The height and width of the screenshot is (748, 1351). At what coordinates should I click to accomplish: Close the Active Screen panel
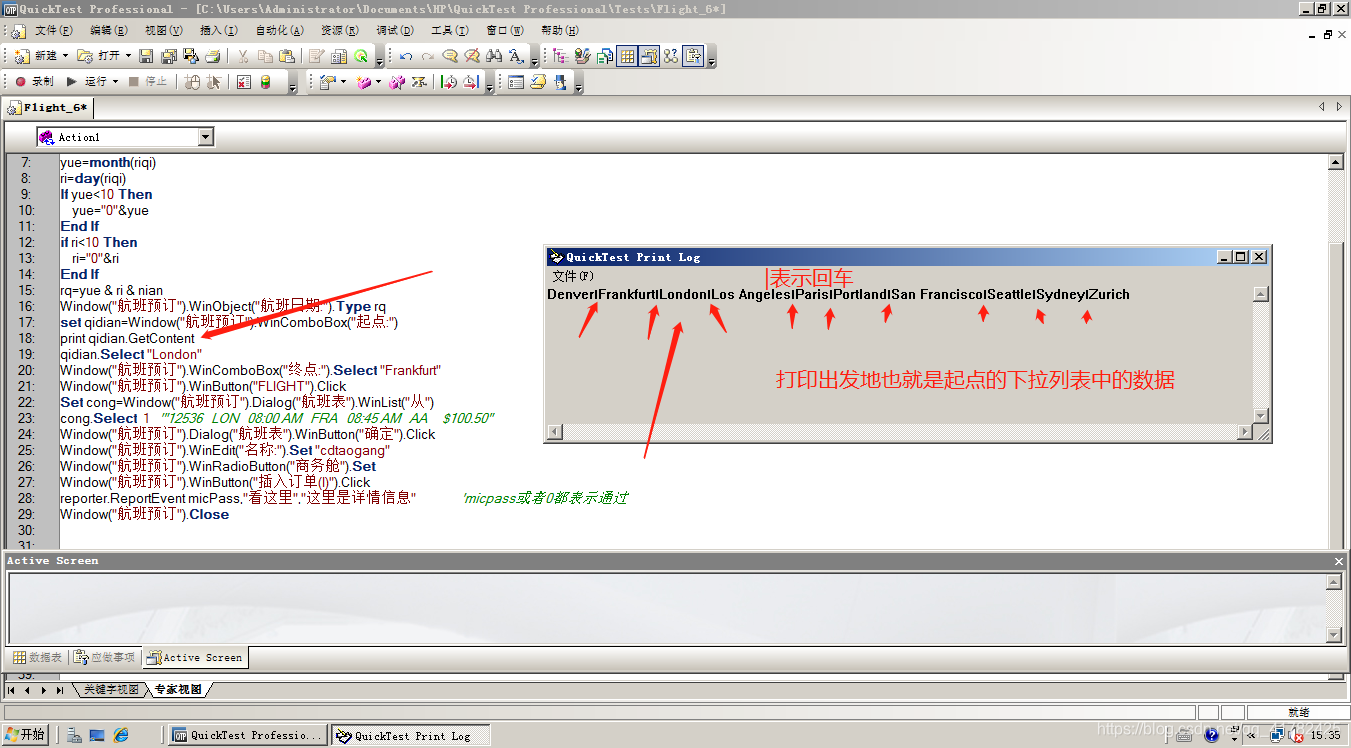pos(1339,561)
